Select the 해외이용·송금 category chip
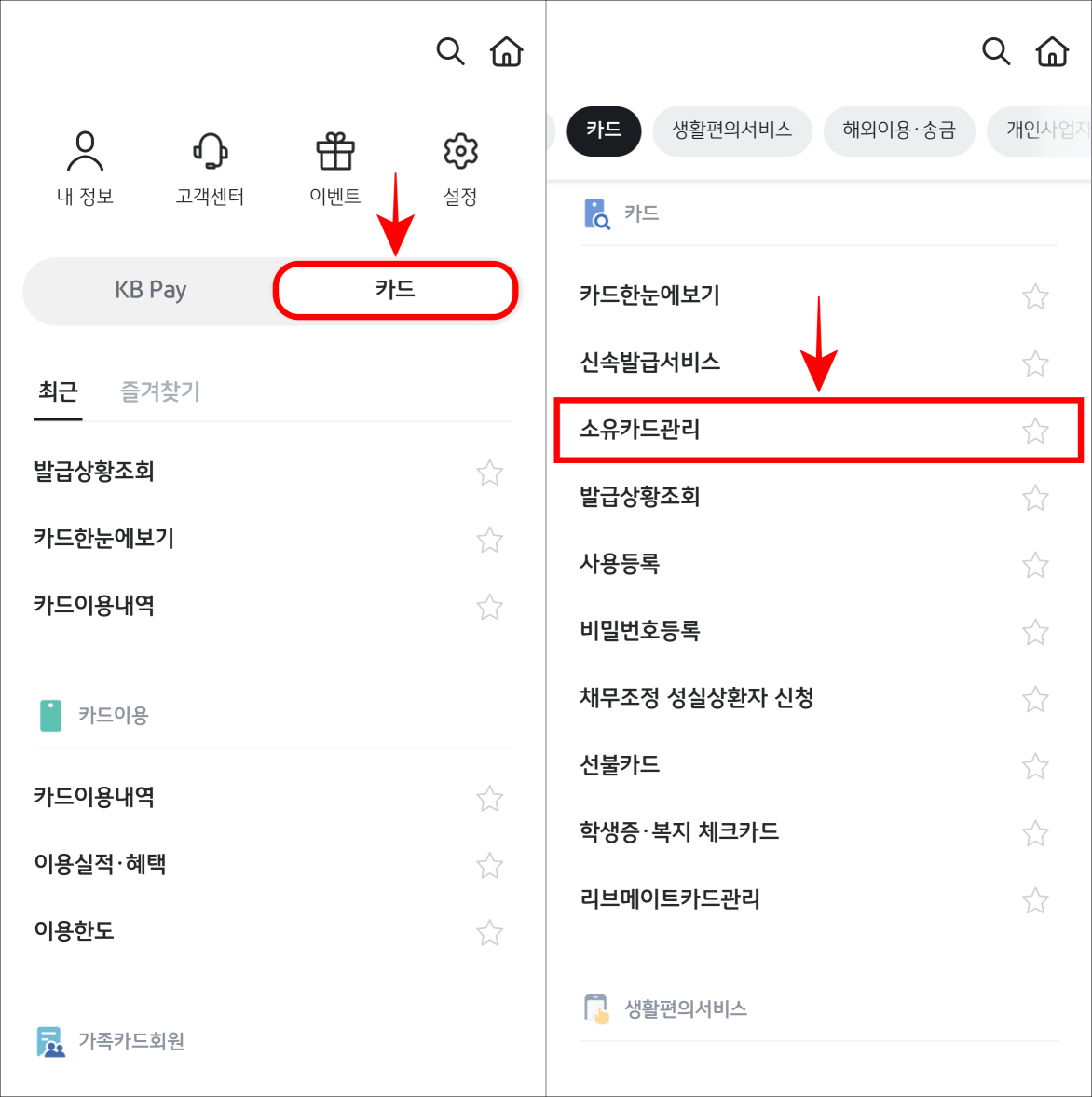 click(898, 131)
